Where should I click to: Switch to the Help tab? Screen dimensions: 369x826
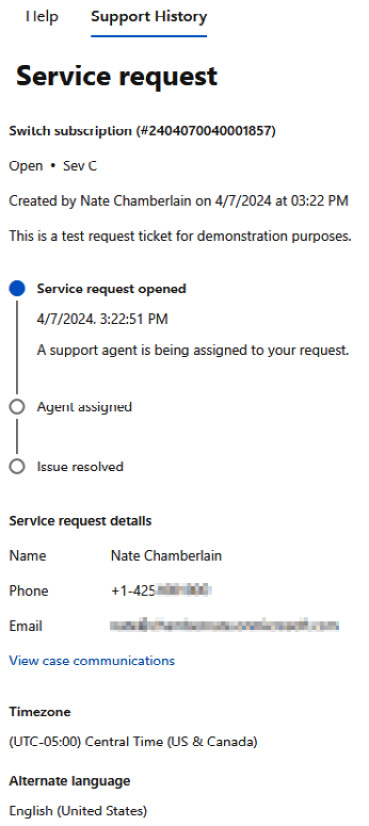[x=42, y=16]
